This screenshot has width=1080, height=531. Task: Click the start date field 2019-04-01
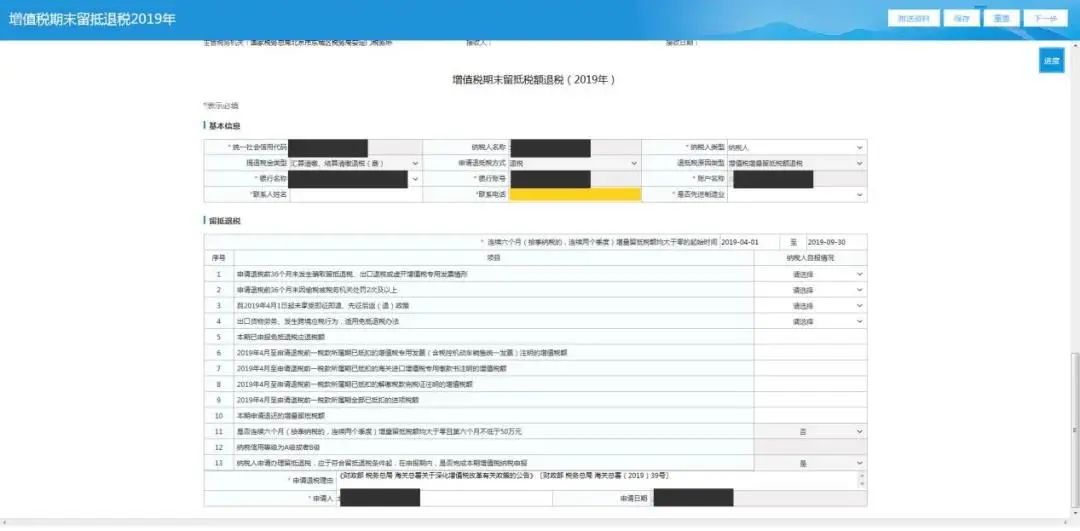(749, 242)
